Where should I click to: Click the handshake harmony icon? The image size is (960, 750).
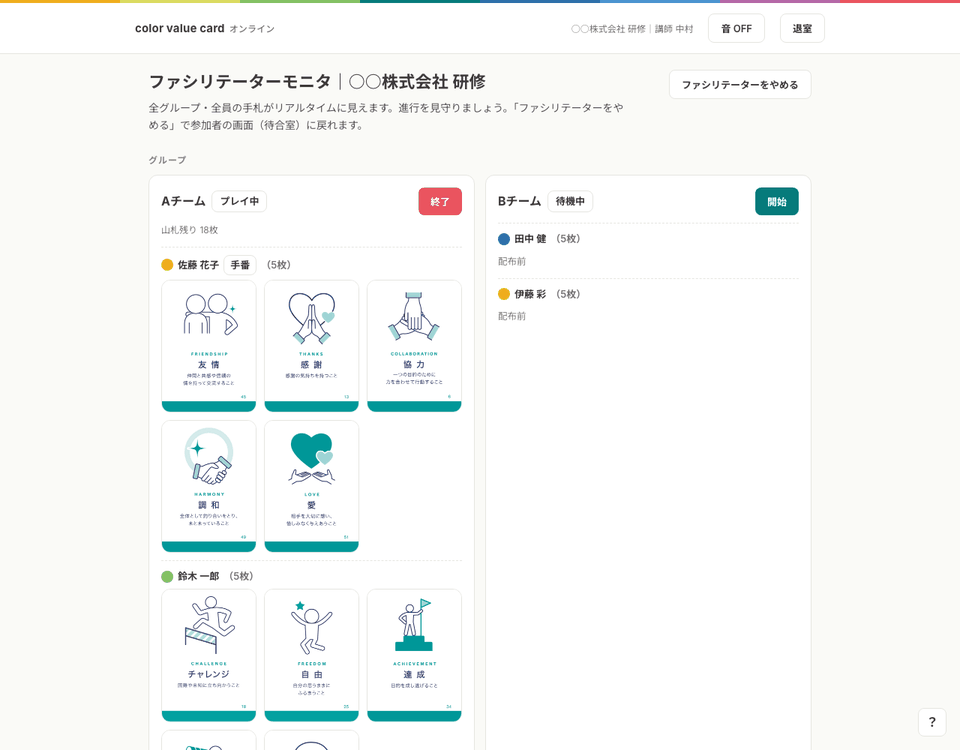[209, 457]
